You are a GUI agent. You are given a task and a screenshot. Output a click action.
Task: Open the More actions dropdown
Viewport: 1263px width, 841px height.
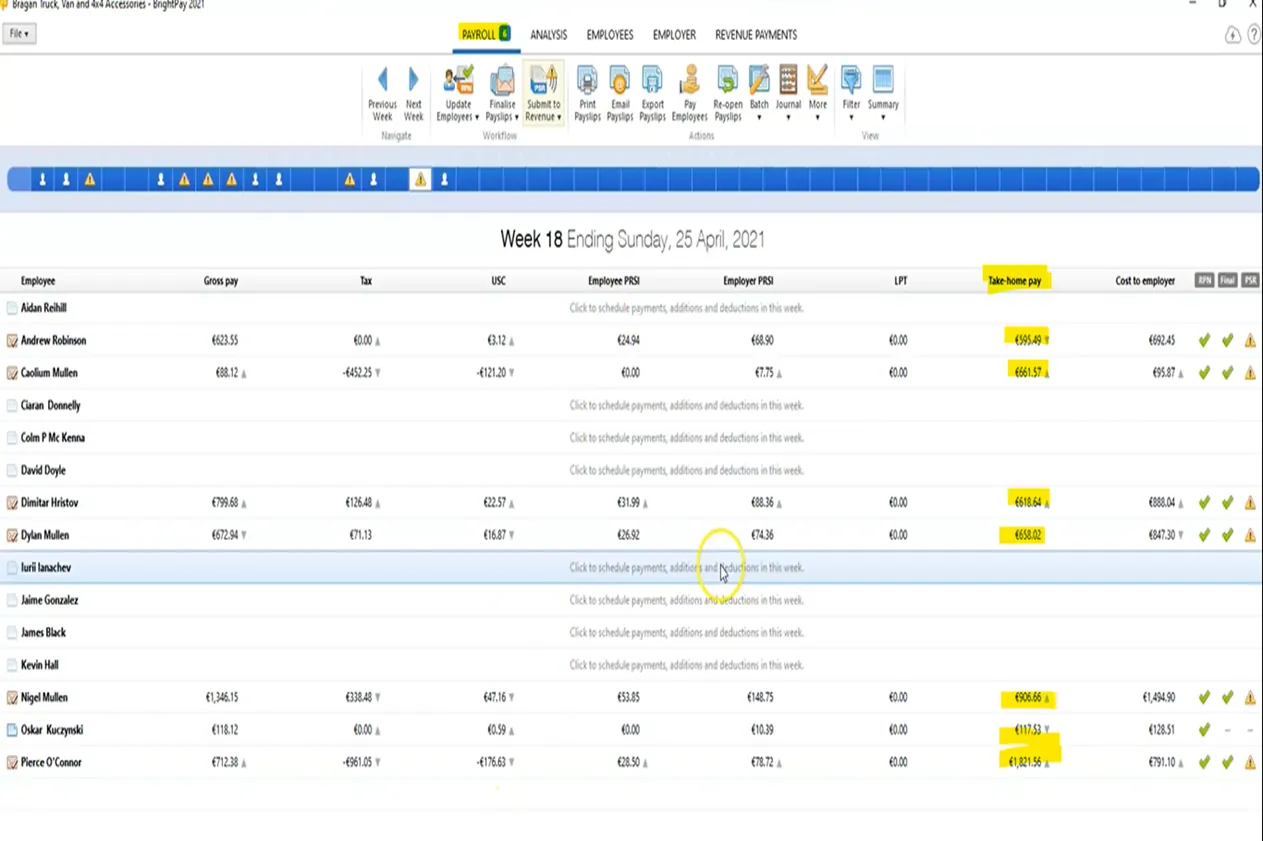tap(818, 94)
